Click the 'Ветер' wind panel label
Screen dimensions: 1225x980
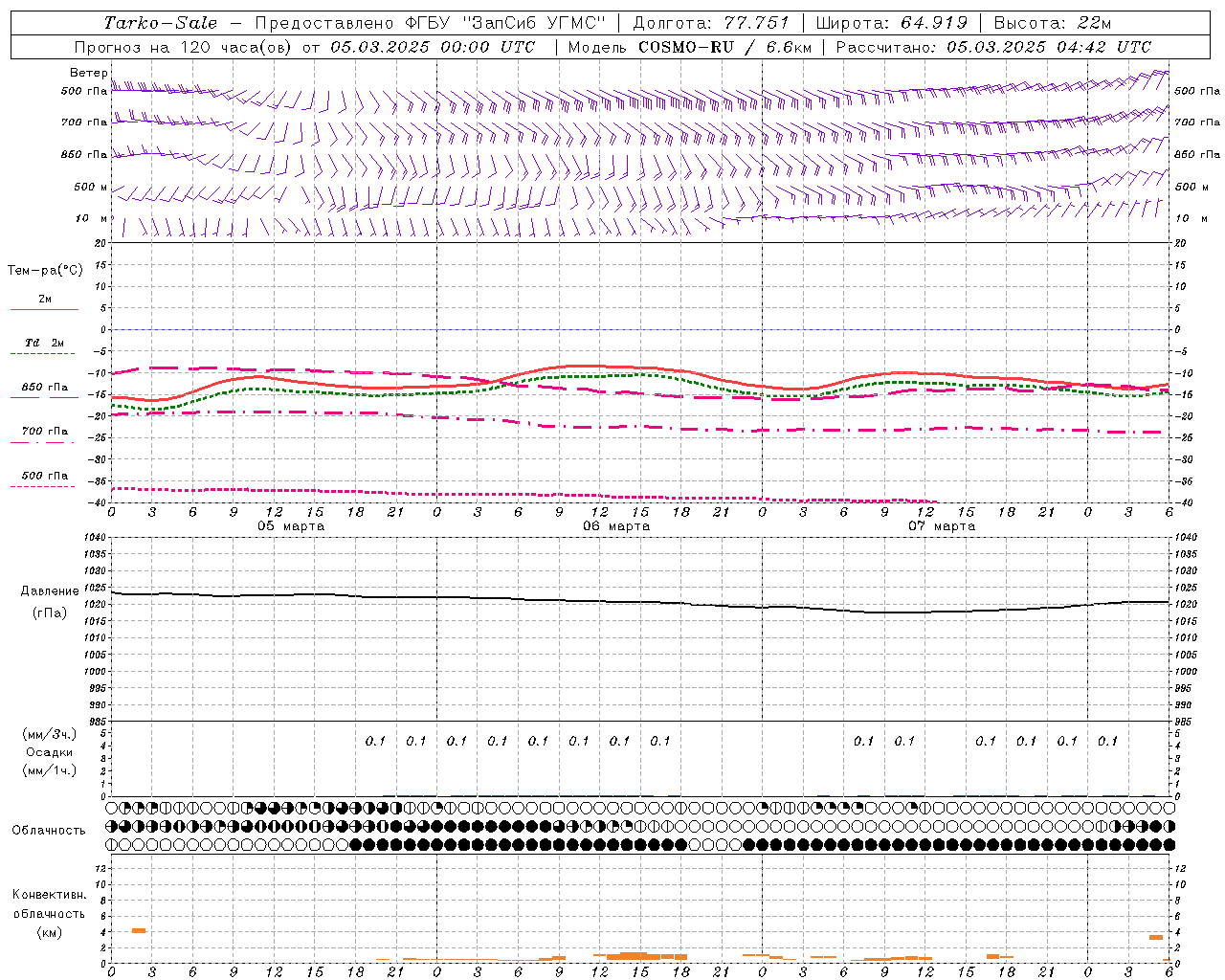coord(89,73)
